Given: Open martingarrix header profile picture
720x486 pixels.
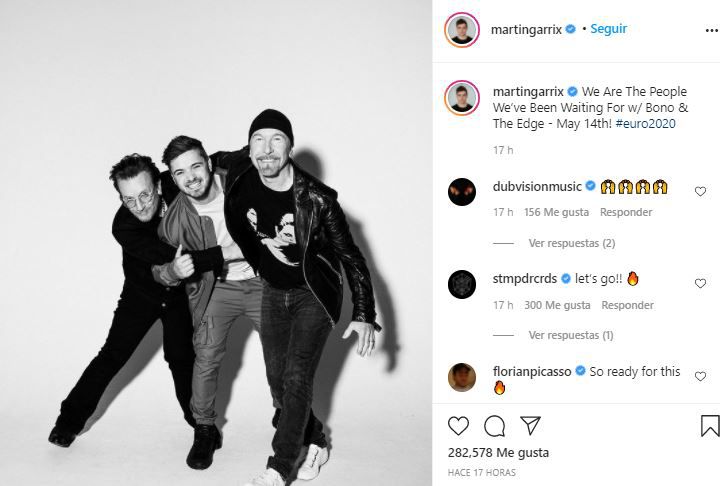Looking at the screenshot, I should point(462,30).
